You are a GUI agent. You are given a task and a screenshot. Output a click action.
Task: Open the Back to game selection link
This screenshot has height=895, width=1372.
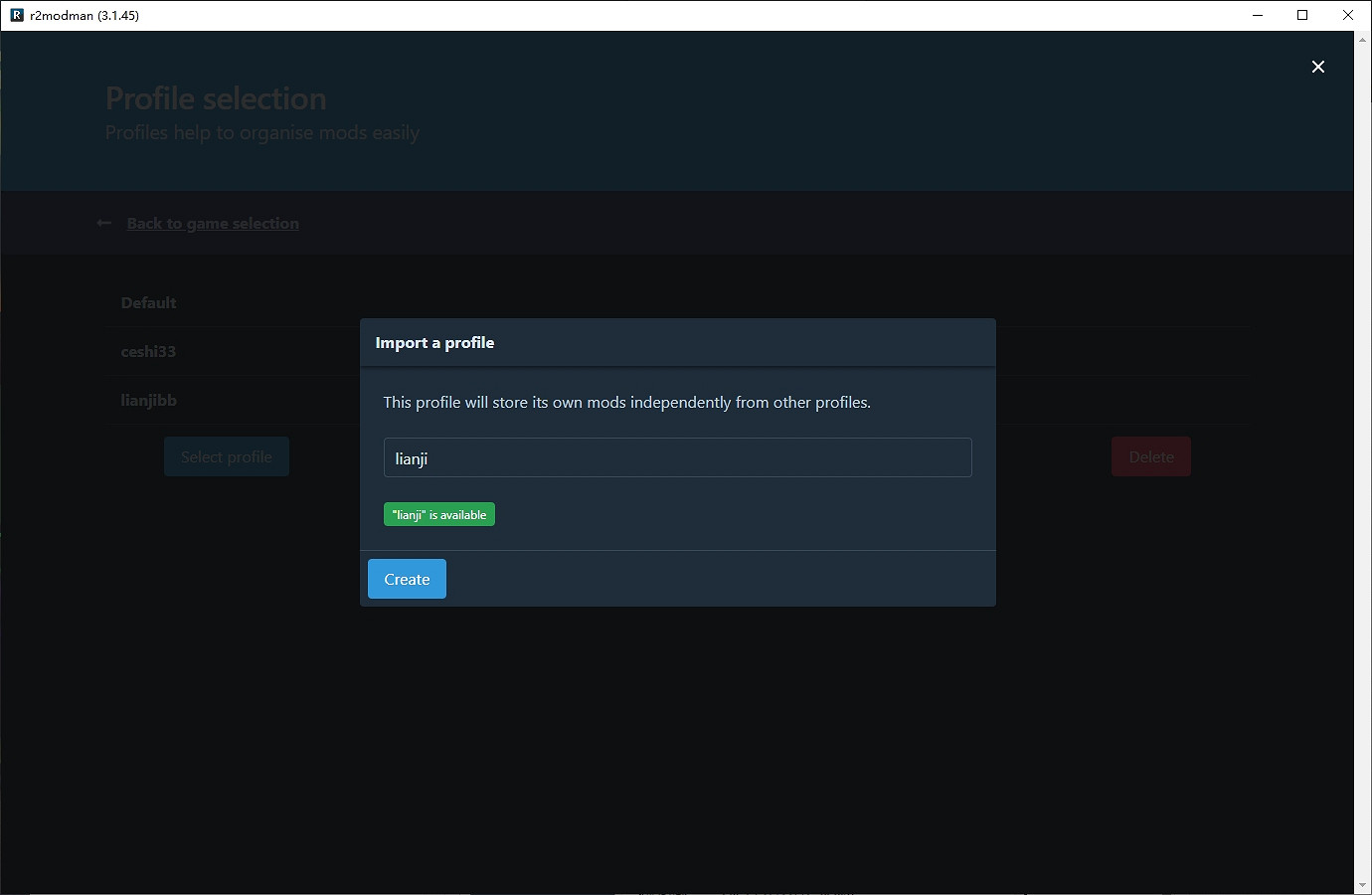(x=213, y=224)
